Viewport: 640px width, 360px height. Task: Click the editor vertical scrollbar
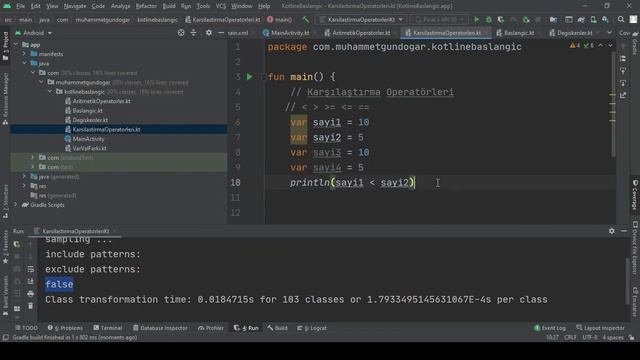click(613, 104)
